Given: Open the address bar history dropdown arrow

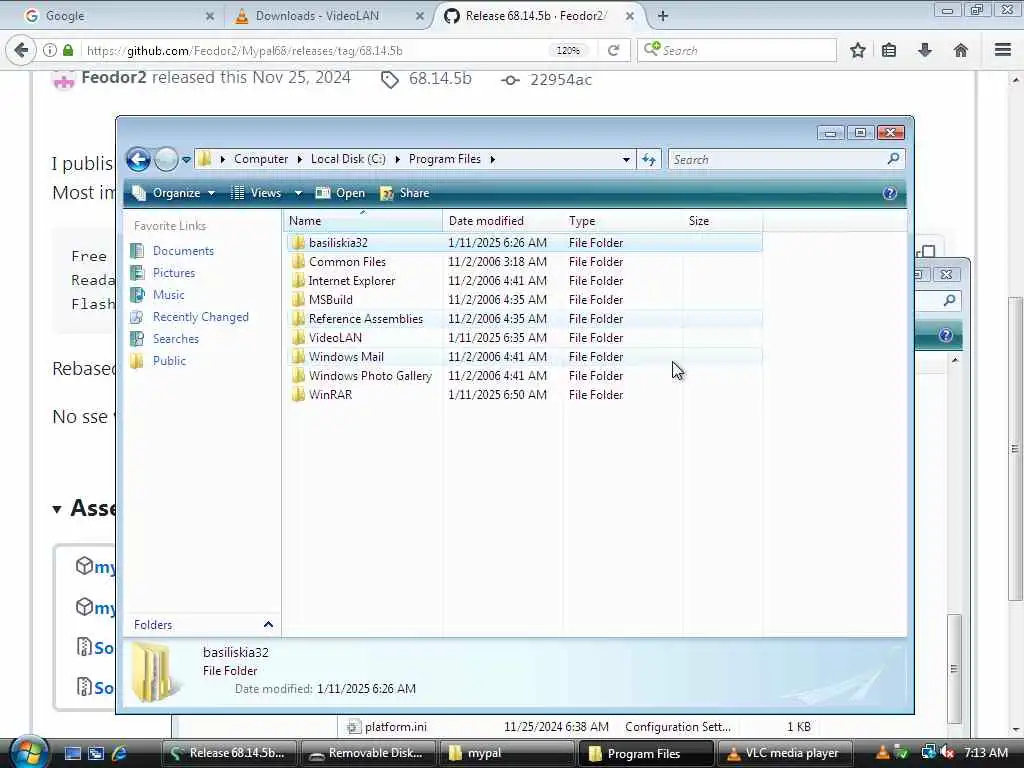Looking at the screenshot, I should [x=626, y=159].
